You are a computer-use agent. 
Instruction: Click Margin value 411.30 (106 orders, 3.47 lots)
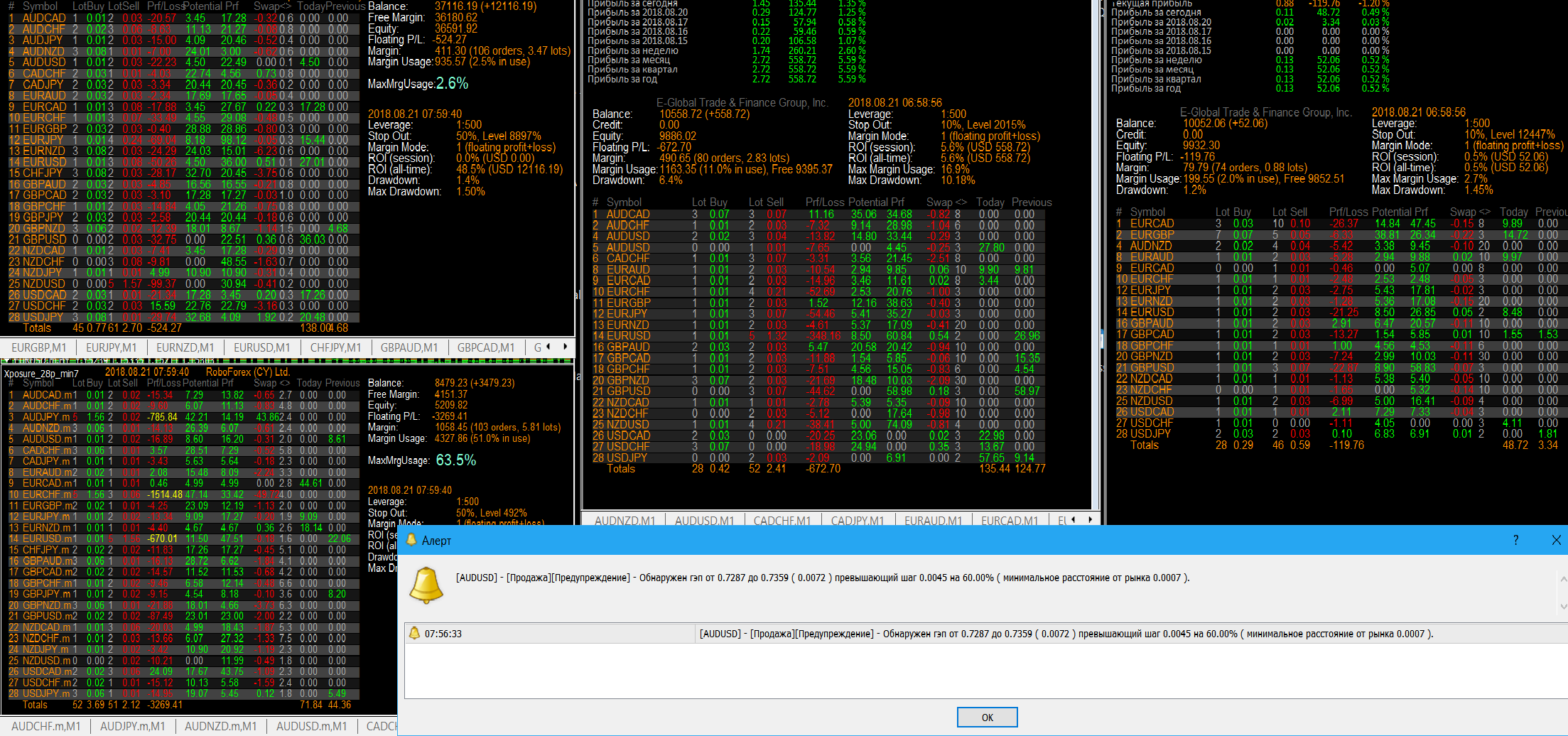coord(502,50)
